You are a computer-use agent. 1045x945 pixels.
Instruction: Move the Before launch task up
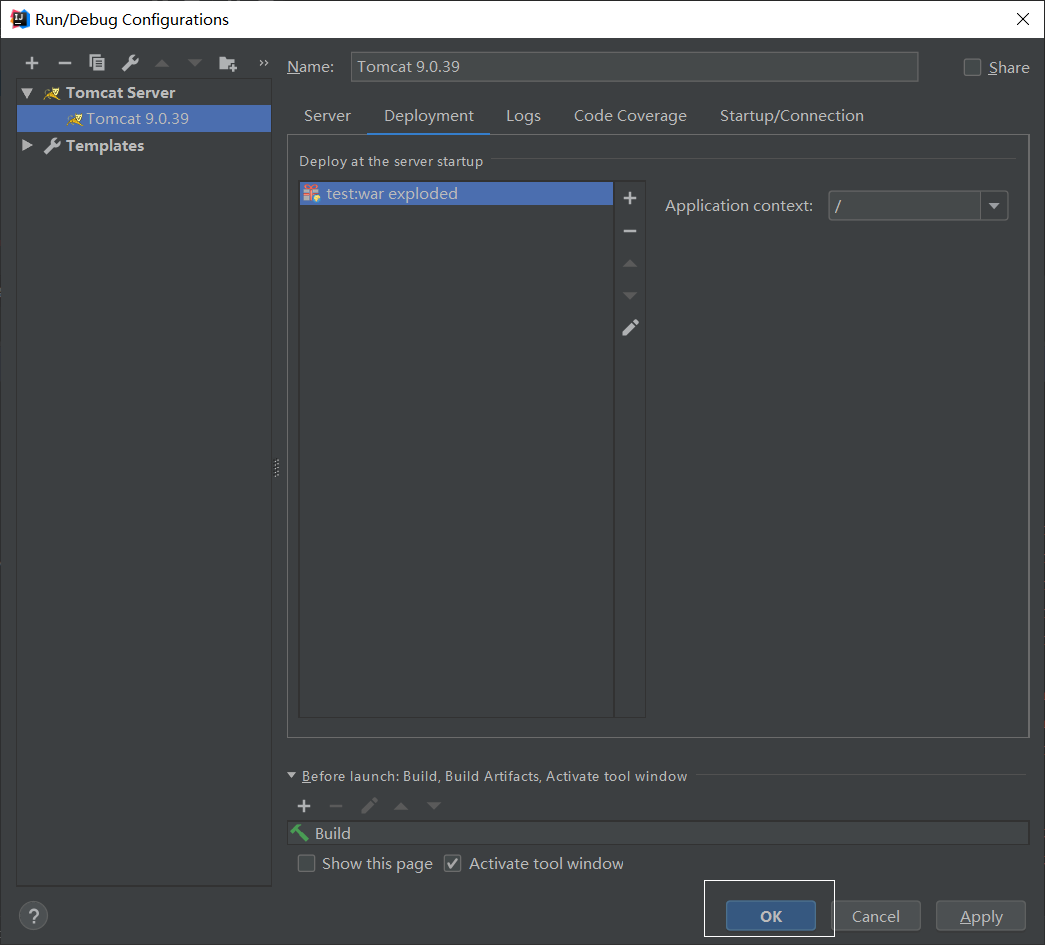(x=401, y=806)
